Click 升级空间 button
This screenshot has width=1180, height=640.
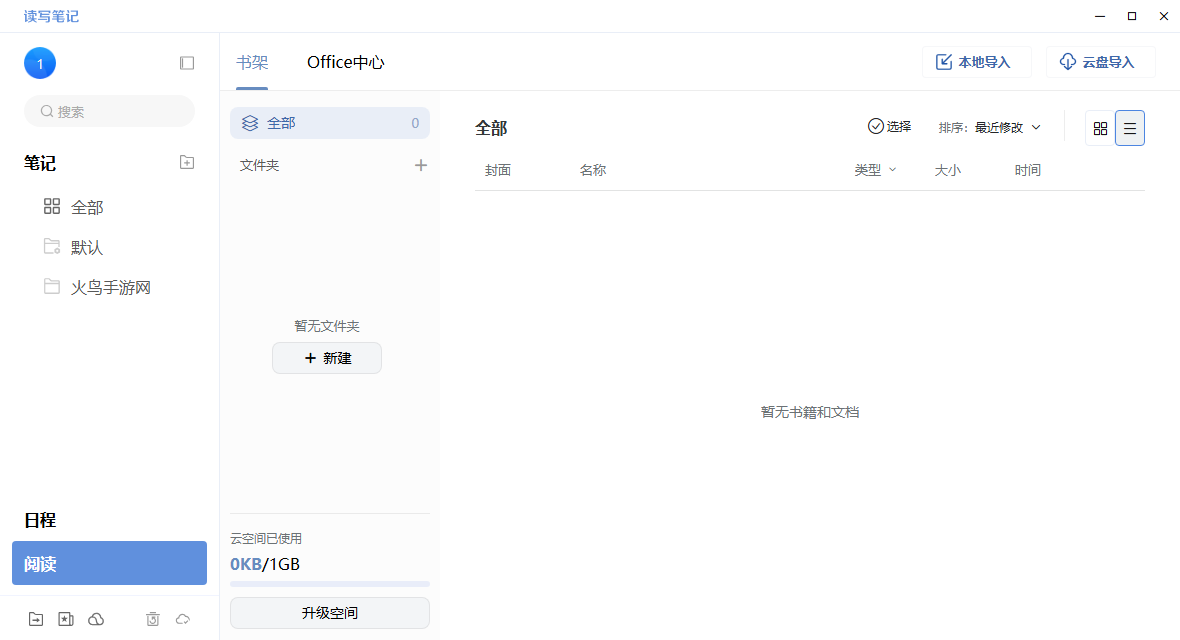point(330,613)
